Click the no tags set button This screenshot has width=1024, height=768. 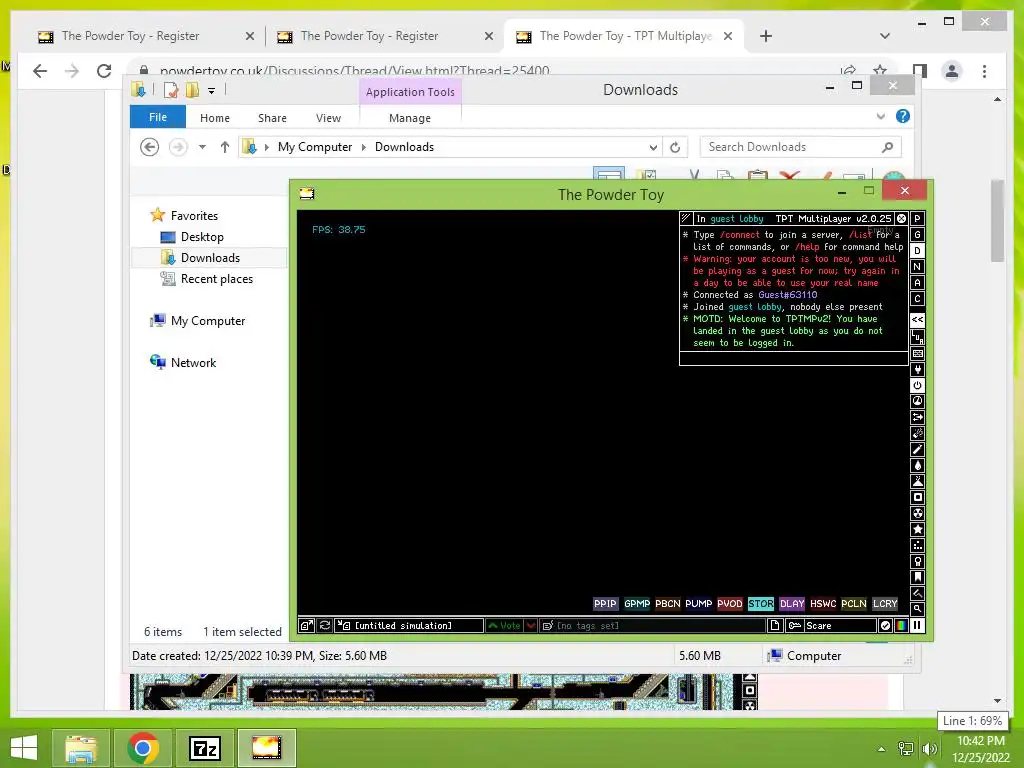(652, 626)
